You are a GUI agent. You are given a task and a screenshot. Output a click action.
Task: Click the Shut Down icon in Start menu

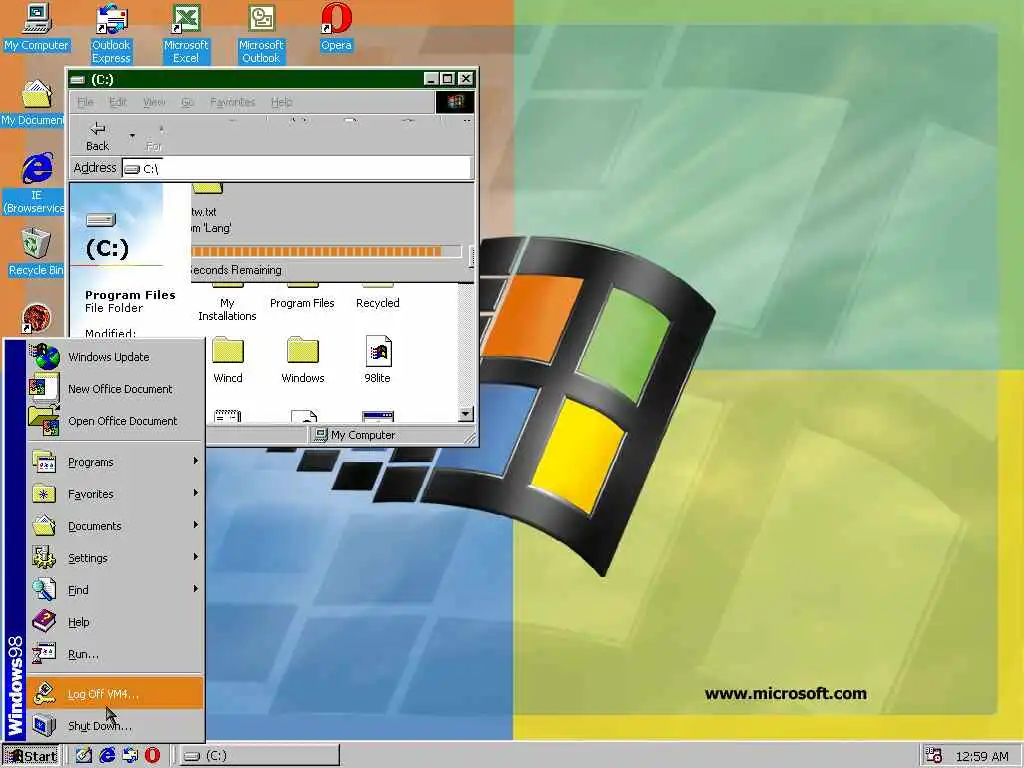pyautogui.click(x=44, y=725)
